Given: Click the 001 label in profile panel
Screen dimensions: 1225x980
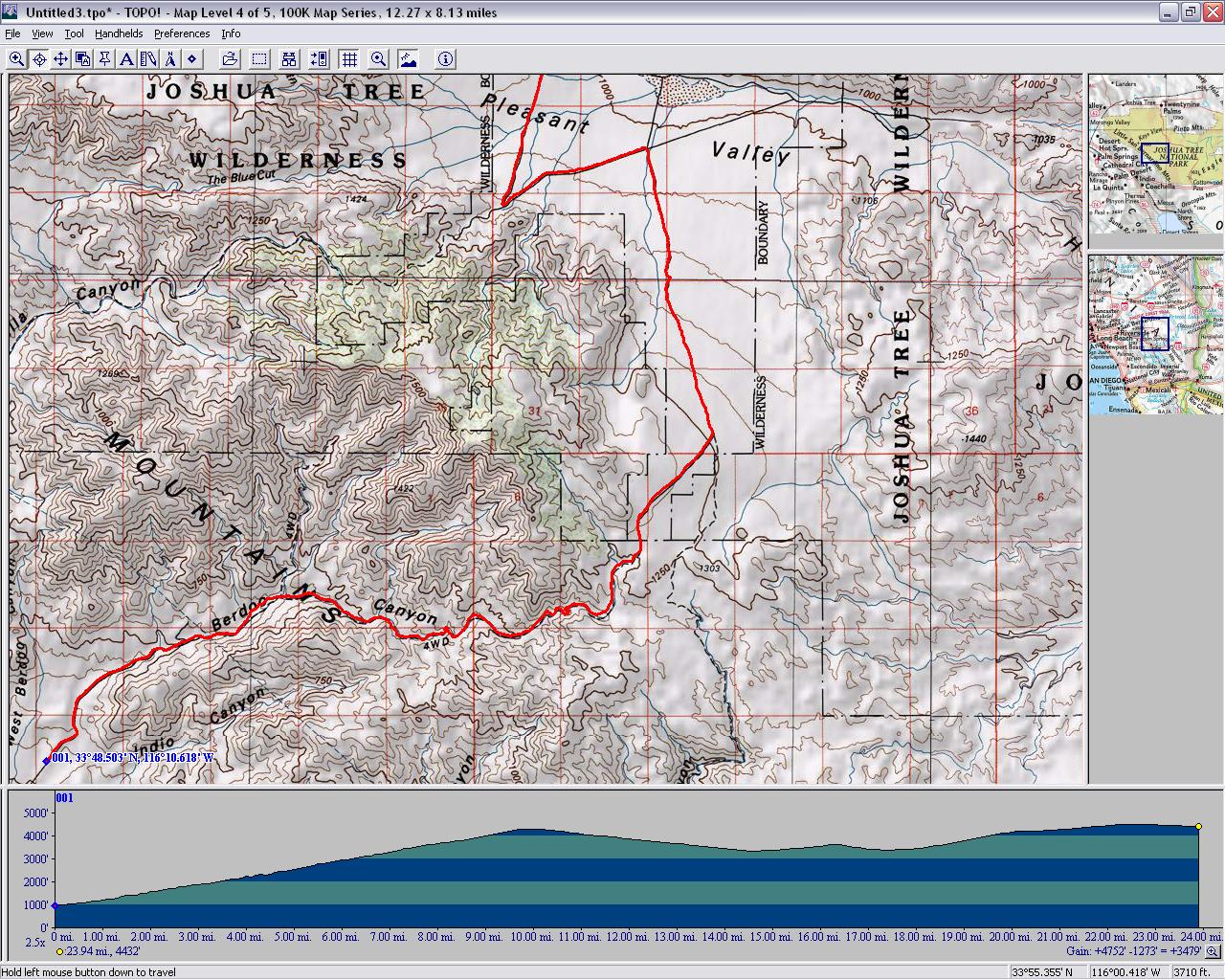Looking at the screenshot, I should pyautogui.click(x=64, y=798).
